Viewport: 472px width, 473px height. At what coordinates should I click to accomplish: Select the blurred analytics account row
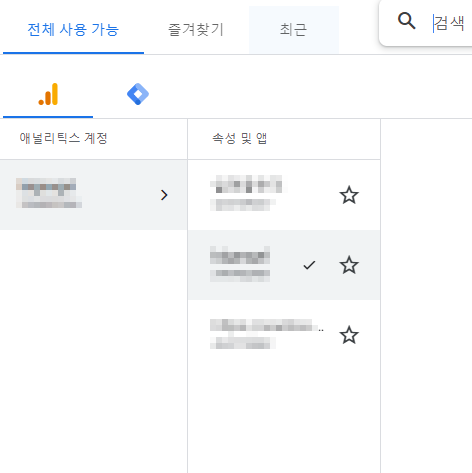[x=93, y=195]
